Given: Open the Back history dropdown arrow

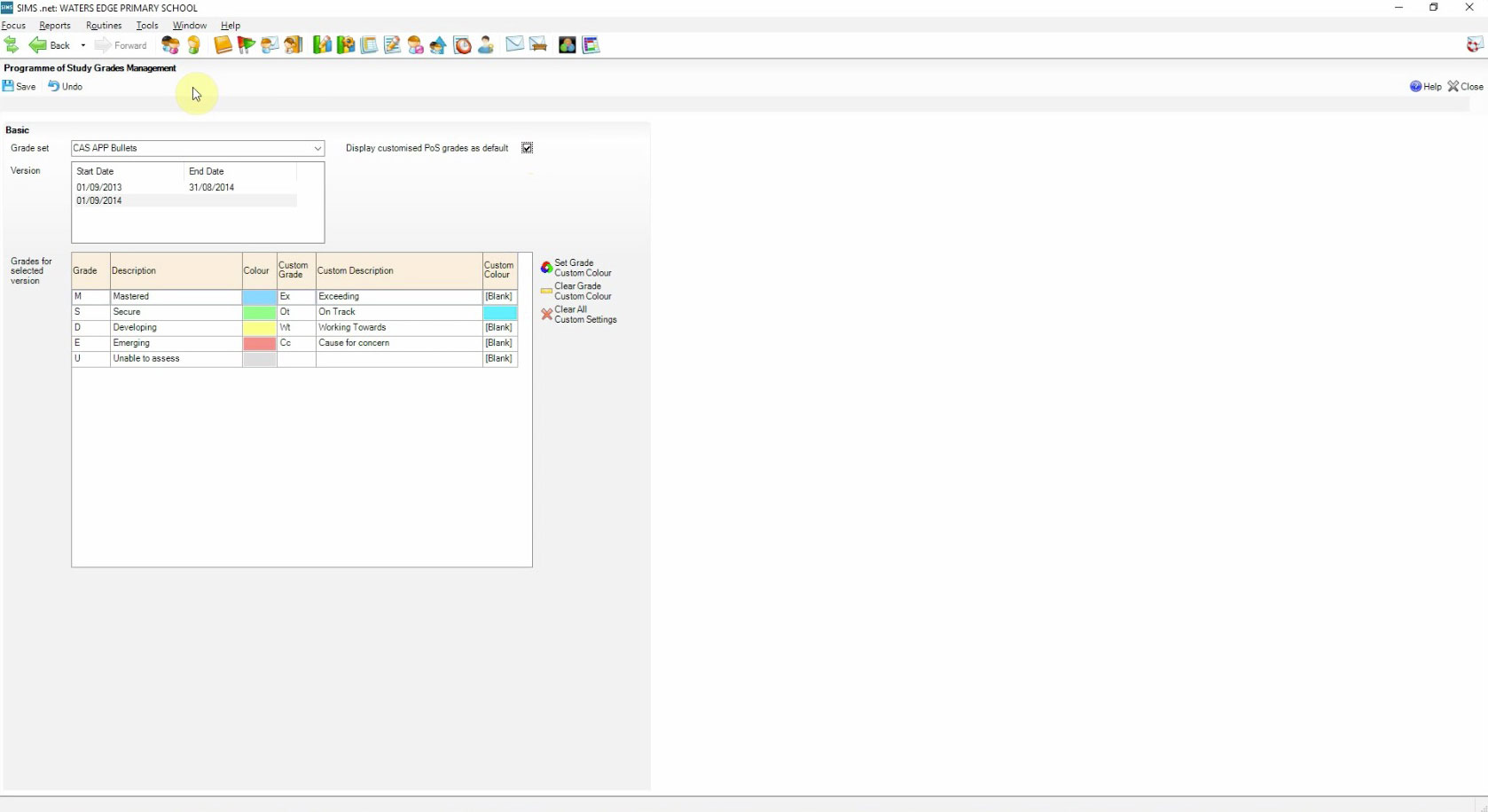Looking at the screenshot, I should click(83, 45).
